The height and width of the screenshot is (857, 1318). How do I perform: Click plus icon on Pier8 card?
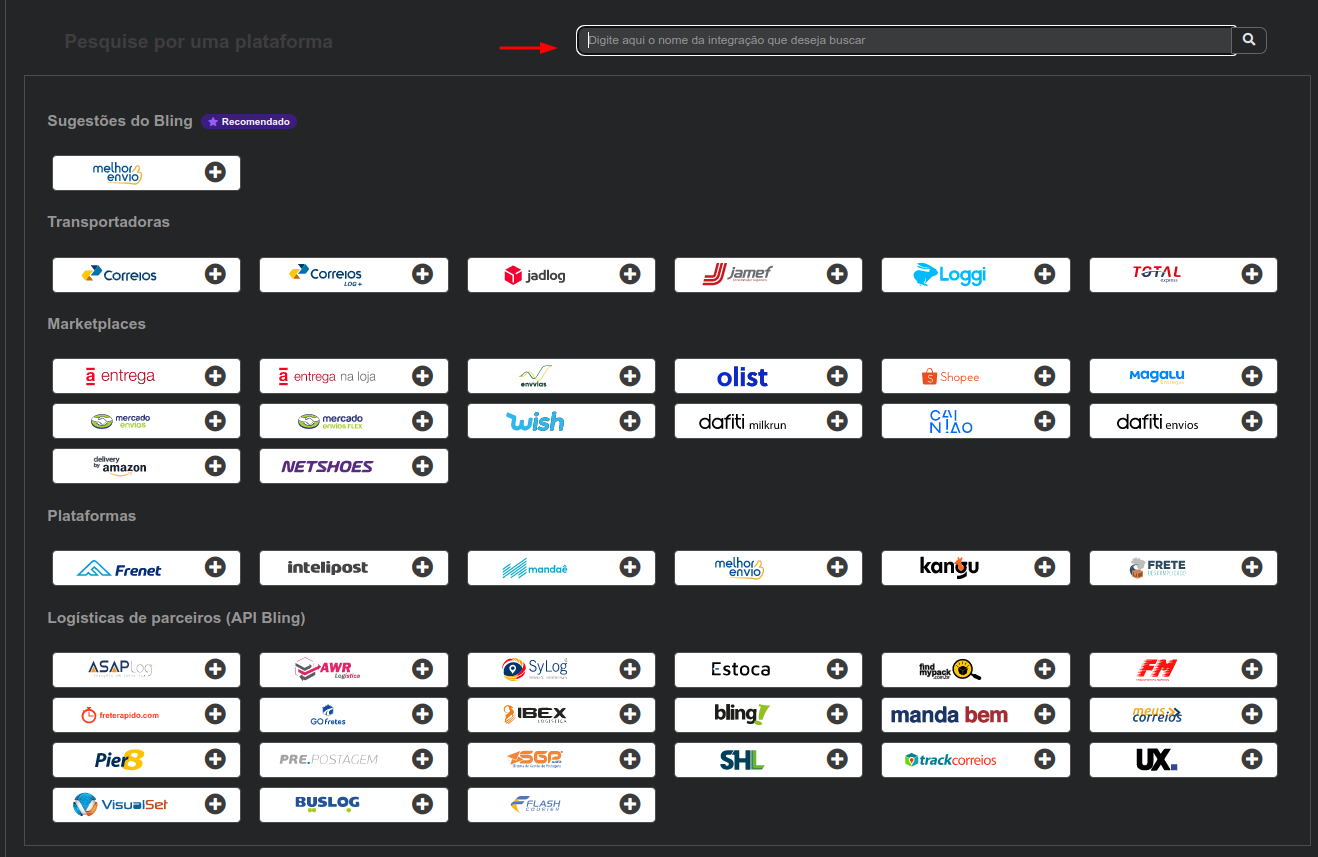point(215,759)
